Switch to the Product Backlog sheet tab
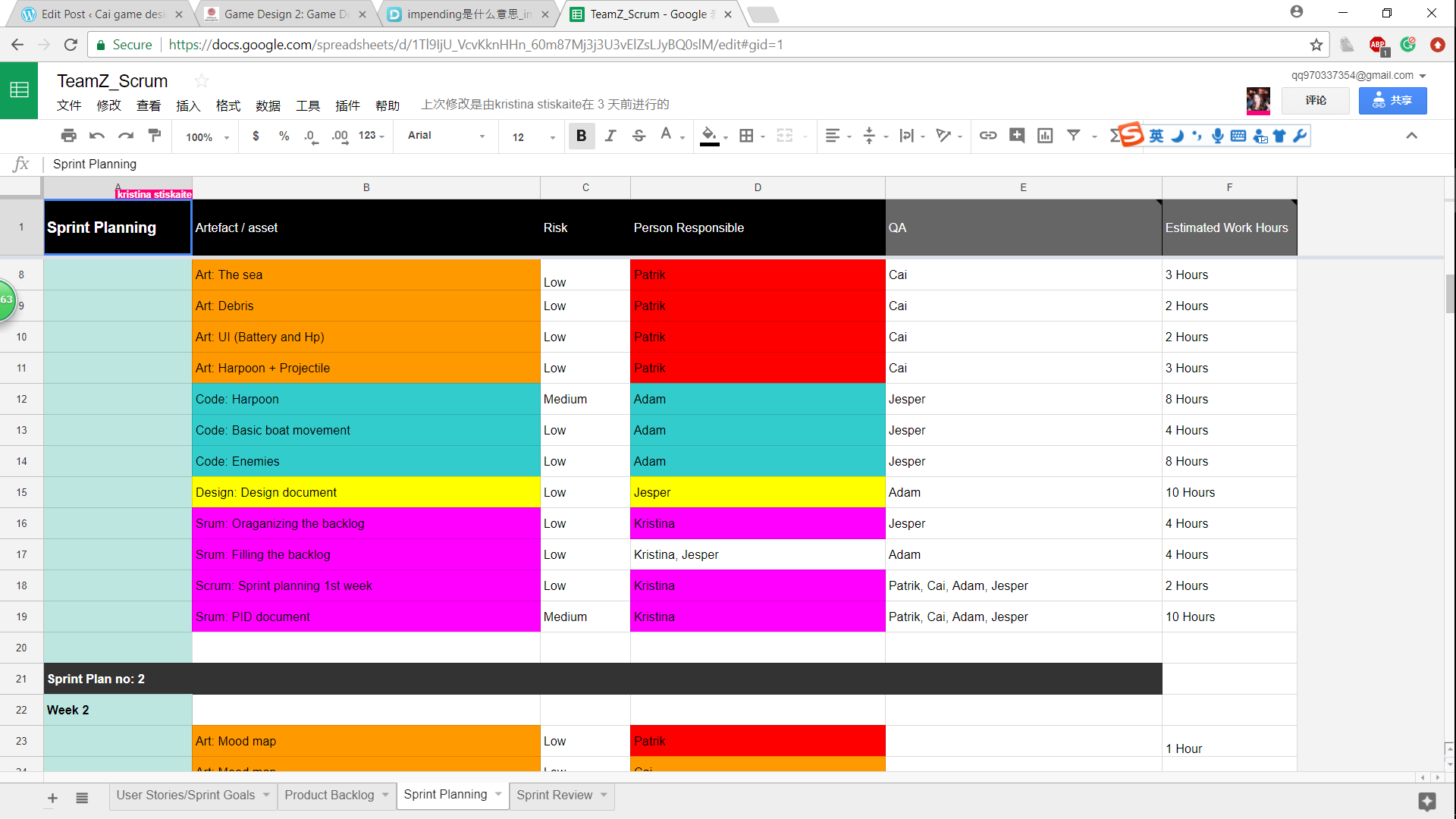Viewport: 1456px width, 819px height. (329, 795)
